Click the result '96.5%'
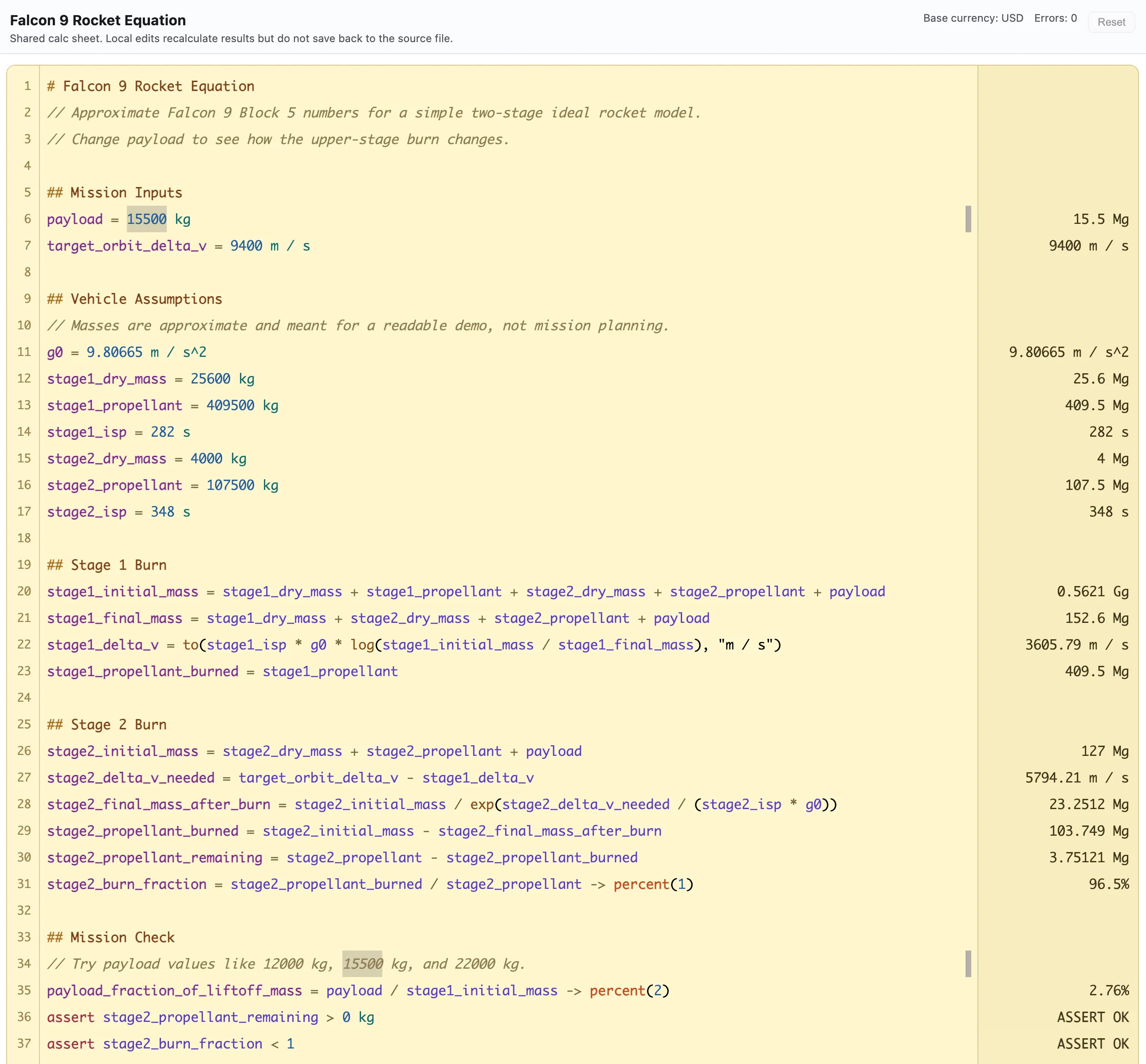The width and height of the screenshot is (1146, 1064). (1109, 884)
